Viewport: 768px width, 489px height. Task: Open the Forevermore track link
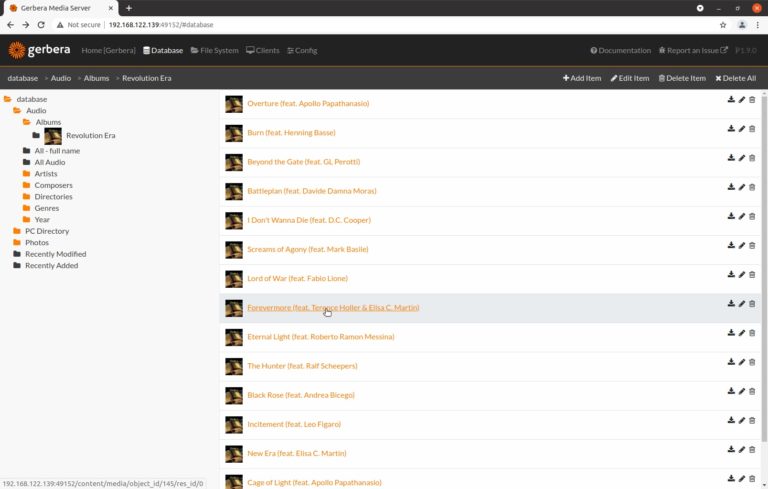coord(332,308)
